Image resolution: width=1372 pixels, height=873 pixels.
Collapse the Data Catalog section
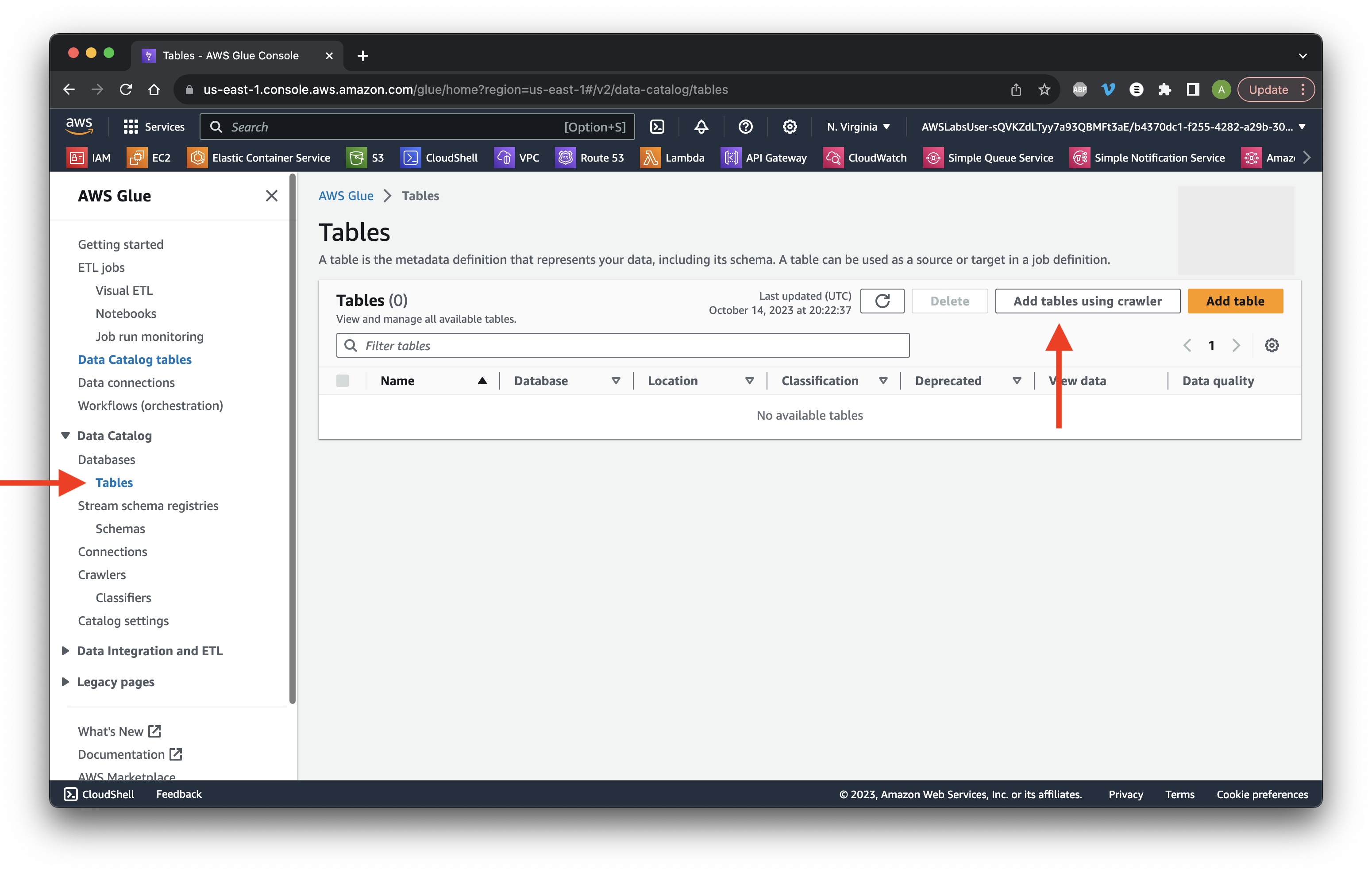[66, 435]
